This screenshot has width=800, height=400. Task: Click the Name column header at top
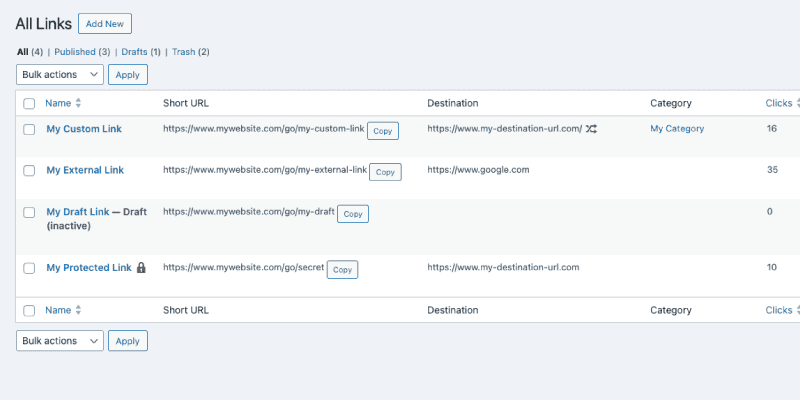pyautogui.click(x=58, y=103)
